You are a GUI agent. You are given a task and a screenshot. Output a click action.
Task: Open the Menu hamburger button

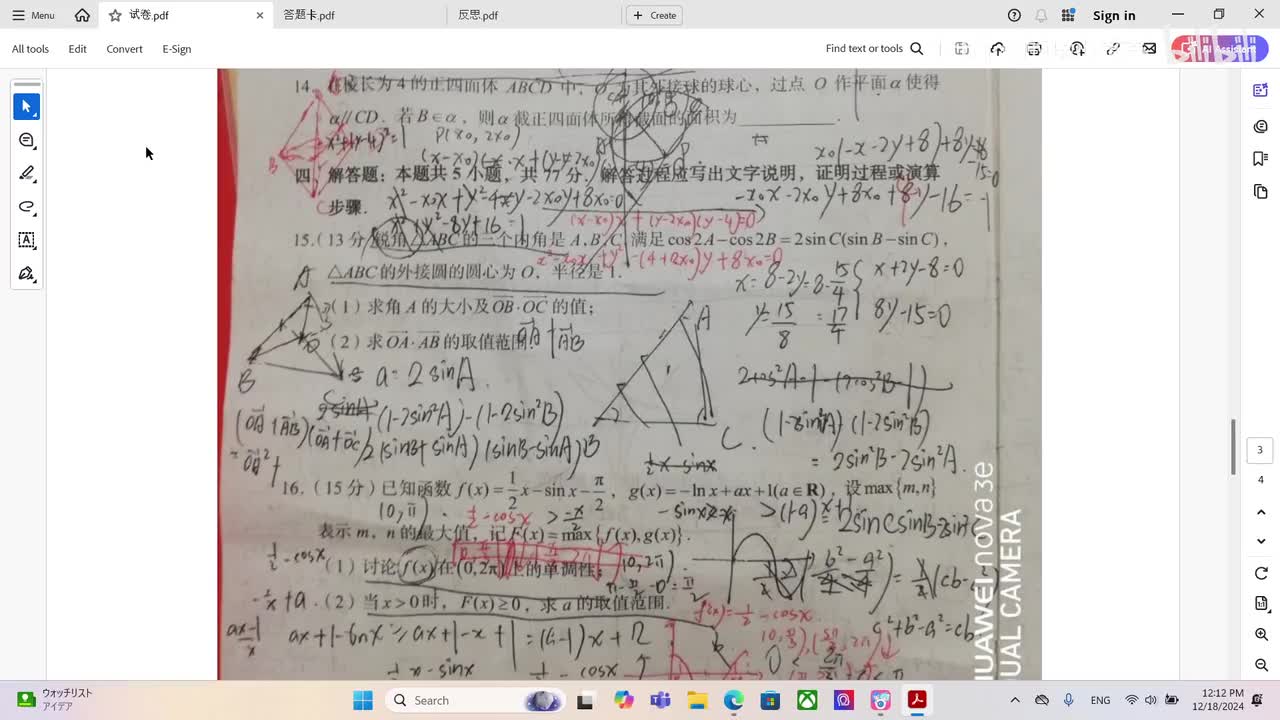pyautogui.click(x=33, y=15)
